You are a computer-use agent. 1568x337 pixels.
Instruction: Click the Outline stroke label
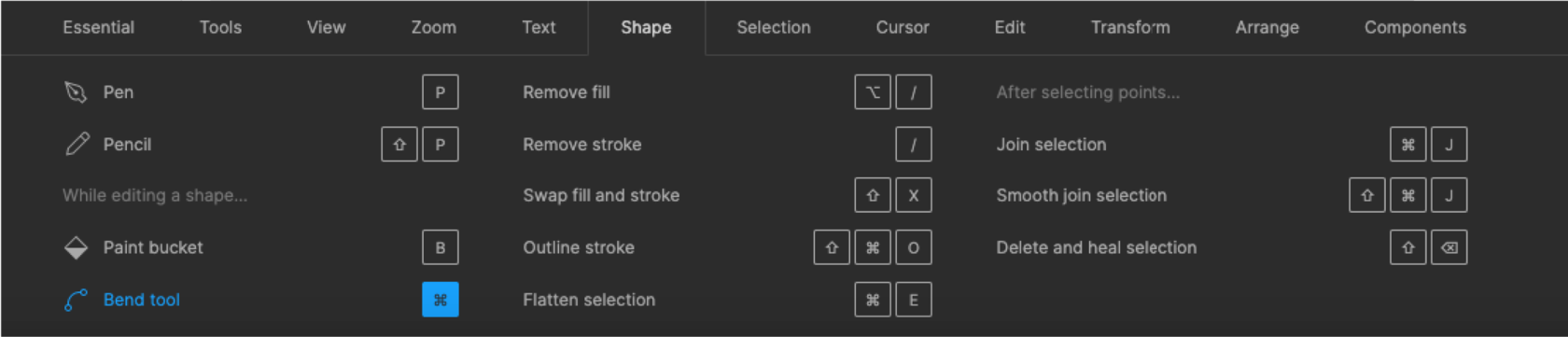[x=579, y=247]
